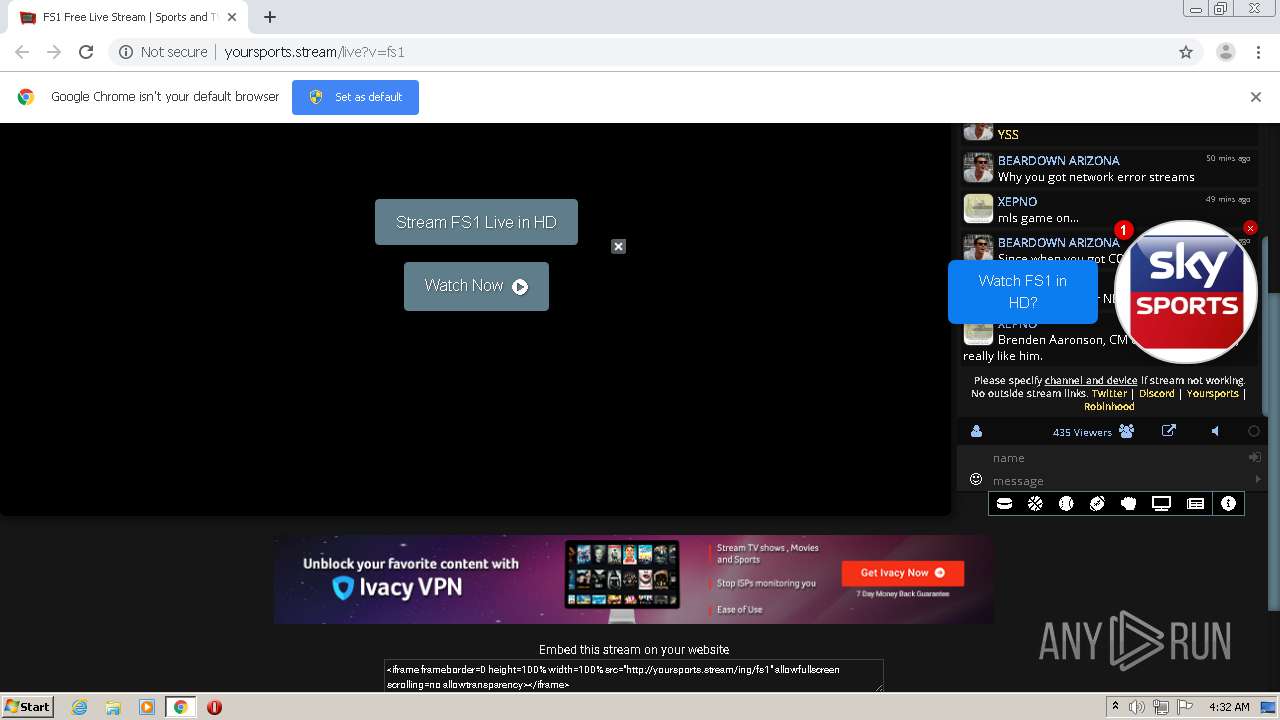This screenshot has width=1280, height=720.
Task: Open the Twitter link in chat
Action: pos(1109,394)
